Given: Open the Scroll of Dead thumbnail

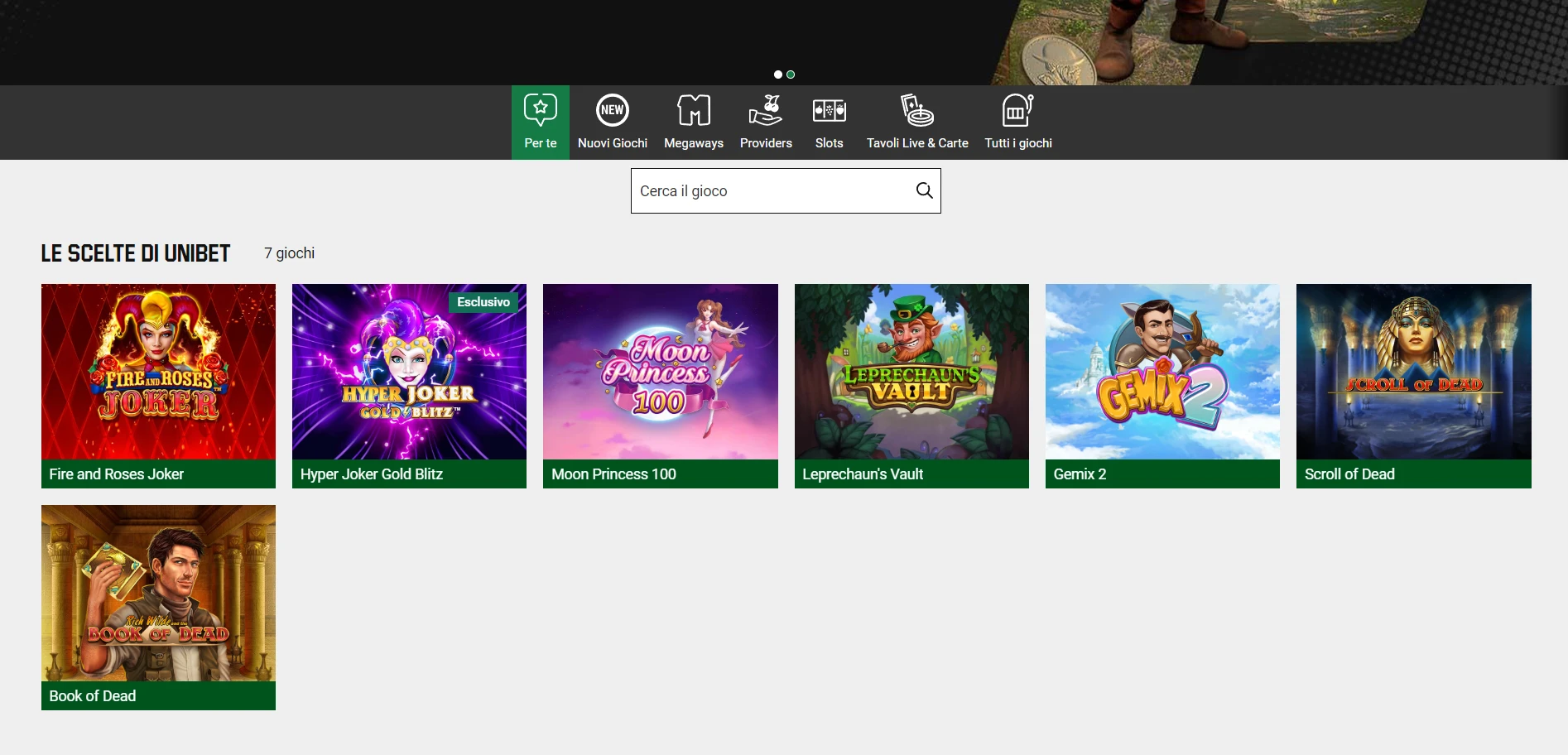Looking at the screenshot, I should click(x=1414, y=372).
